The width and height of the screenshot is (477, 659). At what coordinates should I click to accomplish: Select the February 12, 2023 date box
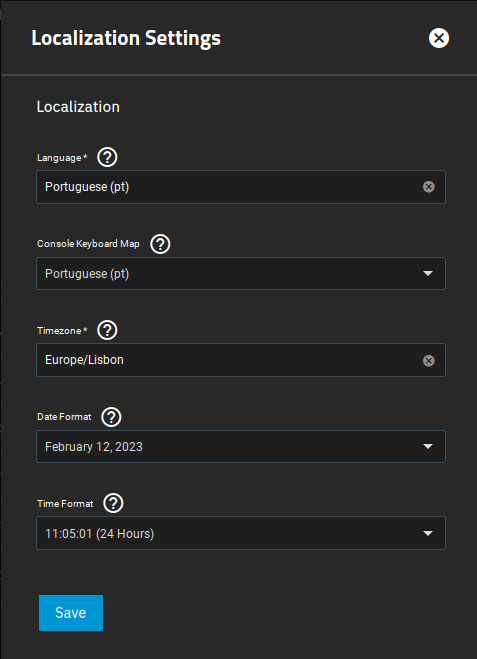tap(241, 446)
